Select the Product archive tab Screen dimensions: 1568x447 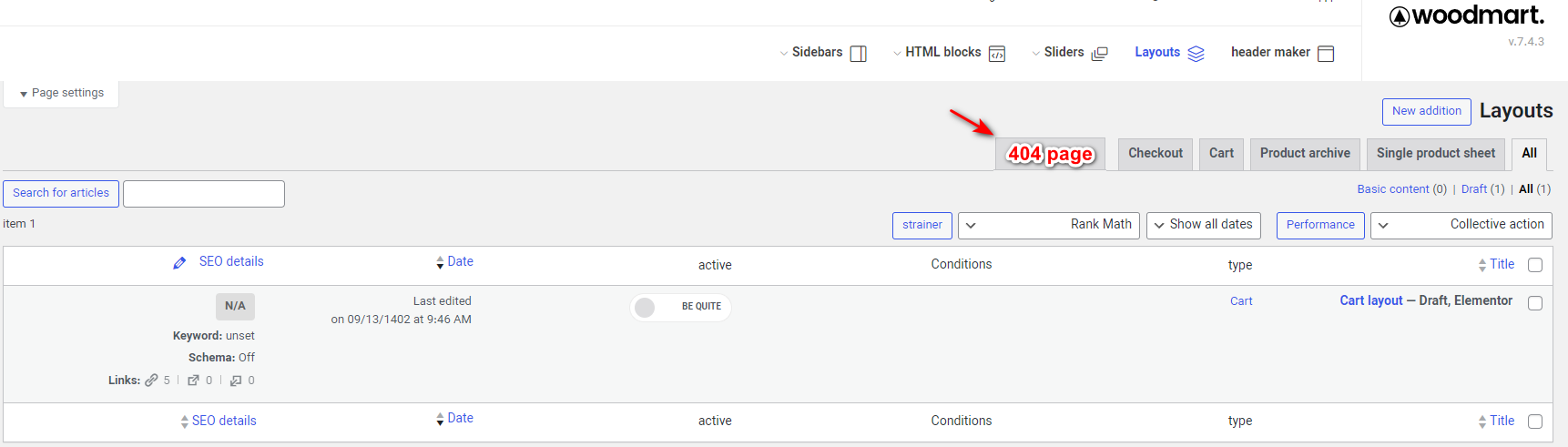click(x=1305, y=154)
